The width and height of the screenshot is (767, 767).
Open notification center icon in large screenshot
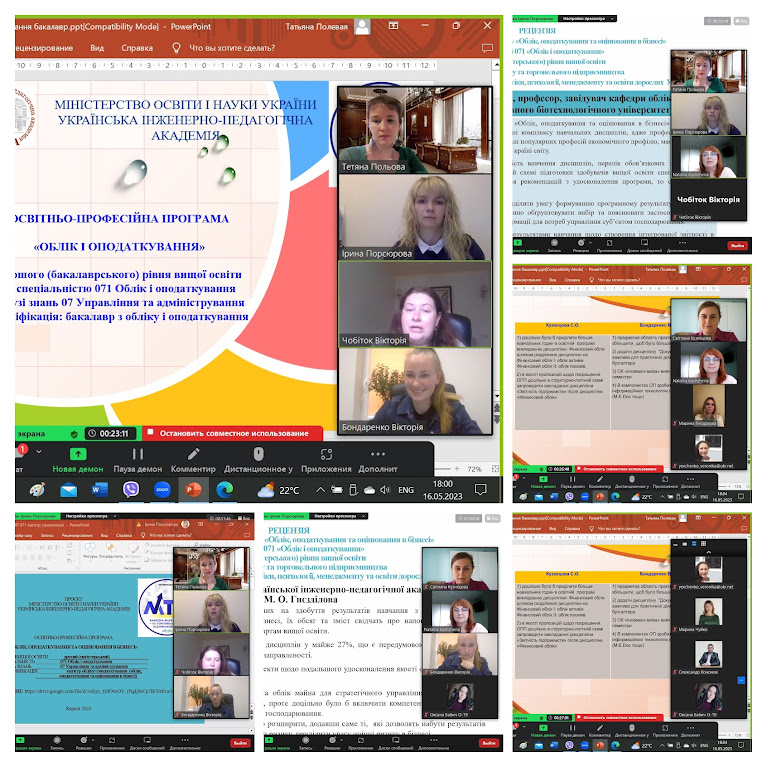click(x=481, y=490)
